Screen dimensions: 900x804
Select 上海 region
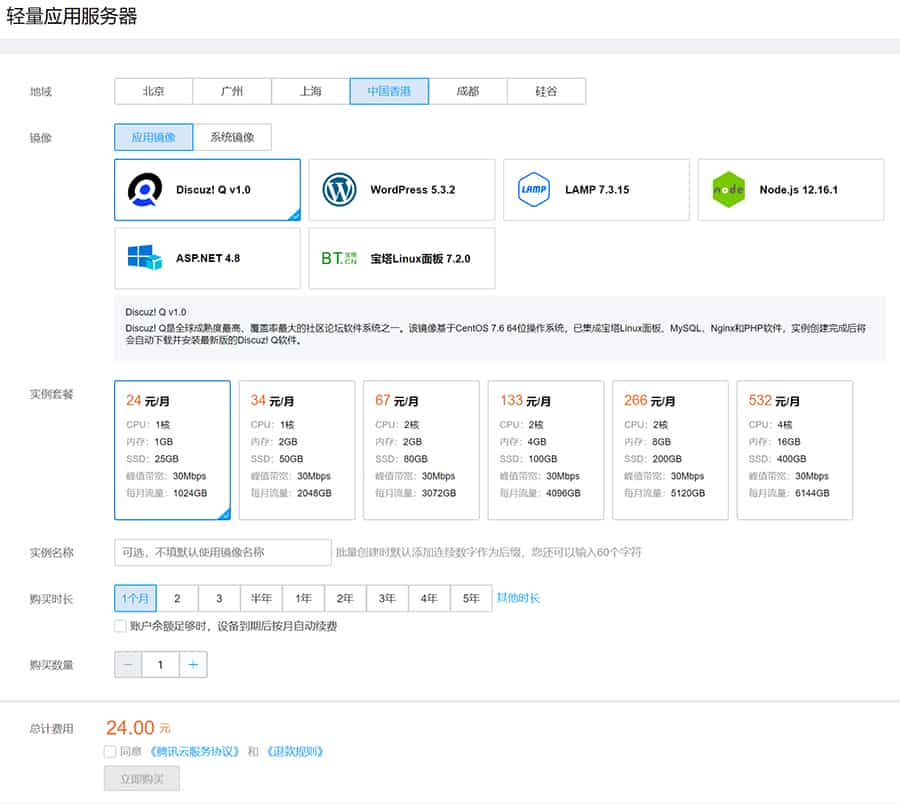click(x=311, y=91)
